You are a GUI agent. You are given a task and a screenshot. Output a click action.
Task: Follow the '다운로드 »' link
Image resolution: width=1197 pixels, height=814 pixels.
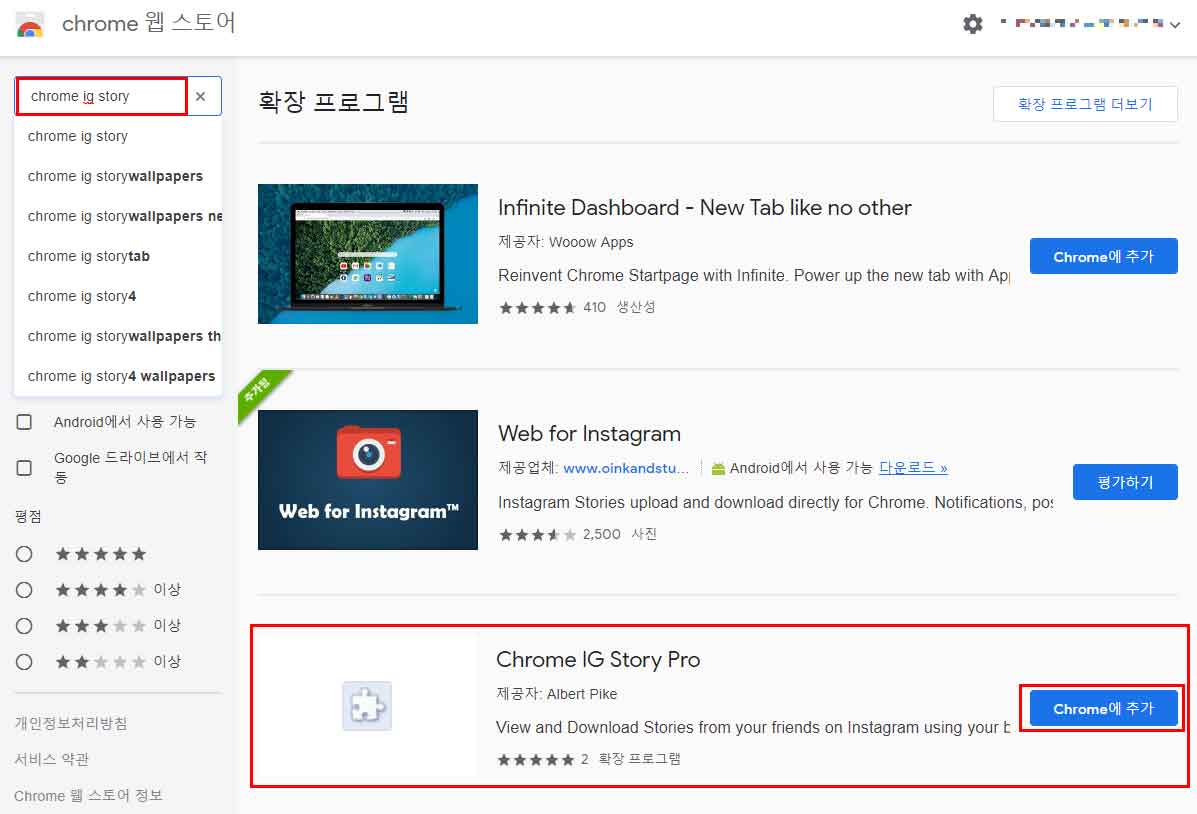click(913, 468)
